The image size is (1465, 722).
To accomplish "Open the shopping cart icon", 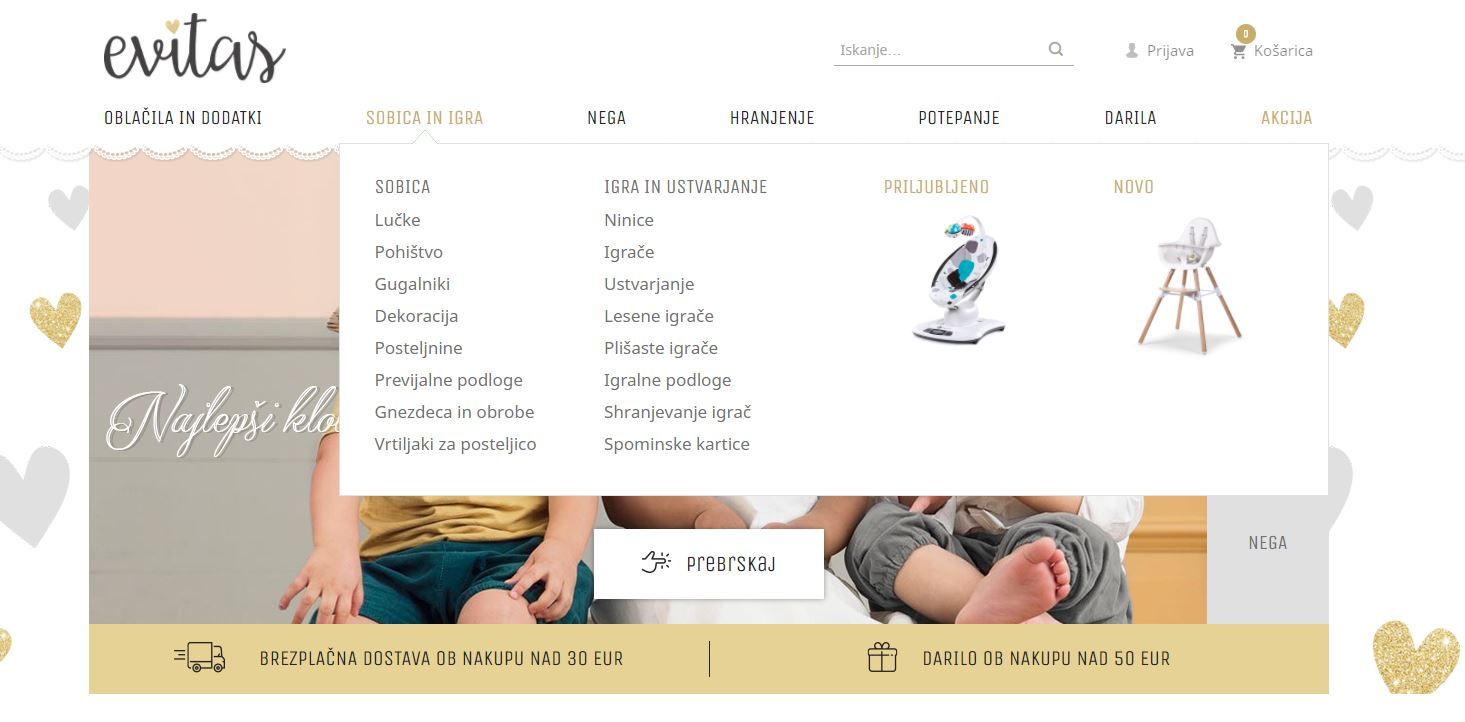I will [1238, 51].
